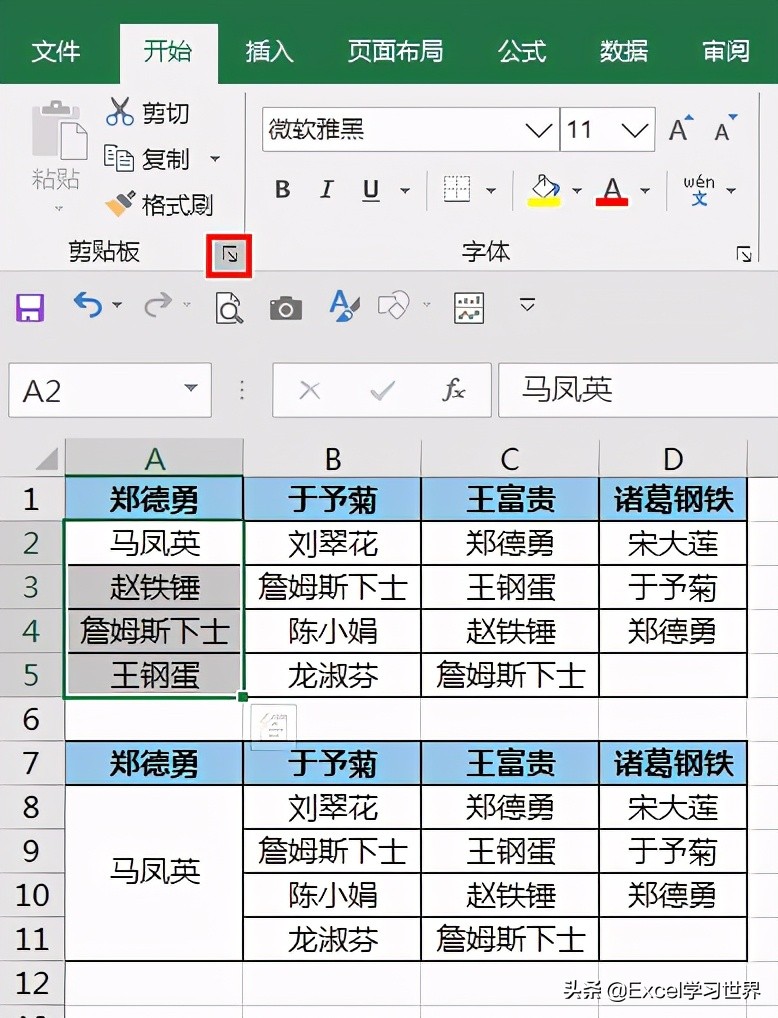Screen dimensions: 778x1018
Task: Select cell 赵铁锤 in column A
Action: pos(154,587)
